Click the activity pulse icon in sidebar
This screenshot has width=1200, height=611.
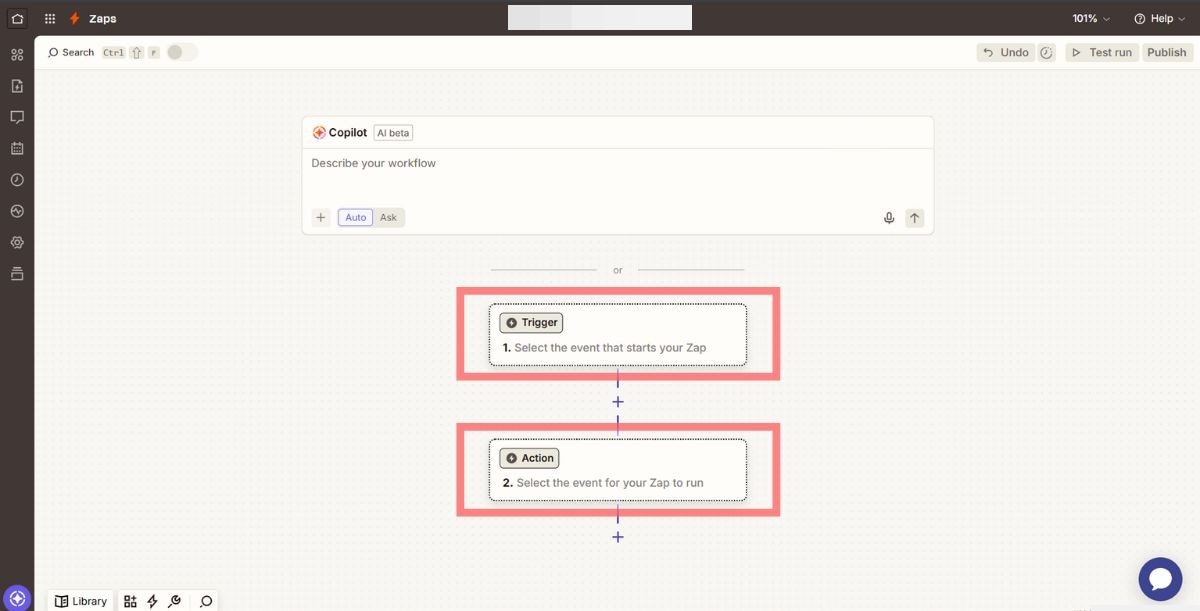click(x=17, y=211)
